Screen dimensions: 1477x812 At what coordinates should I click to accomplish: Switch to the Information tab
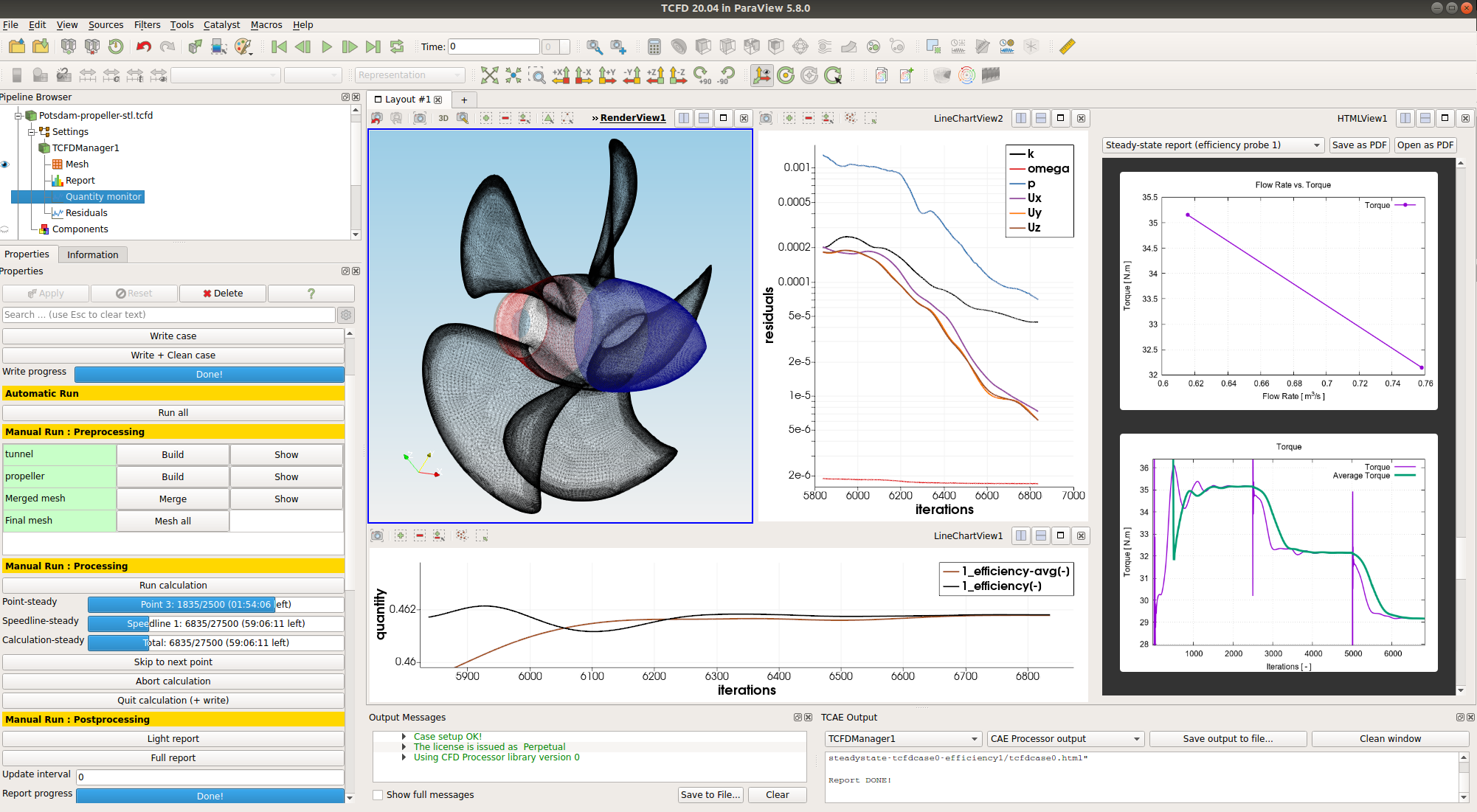click(92, 254)
